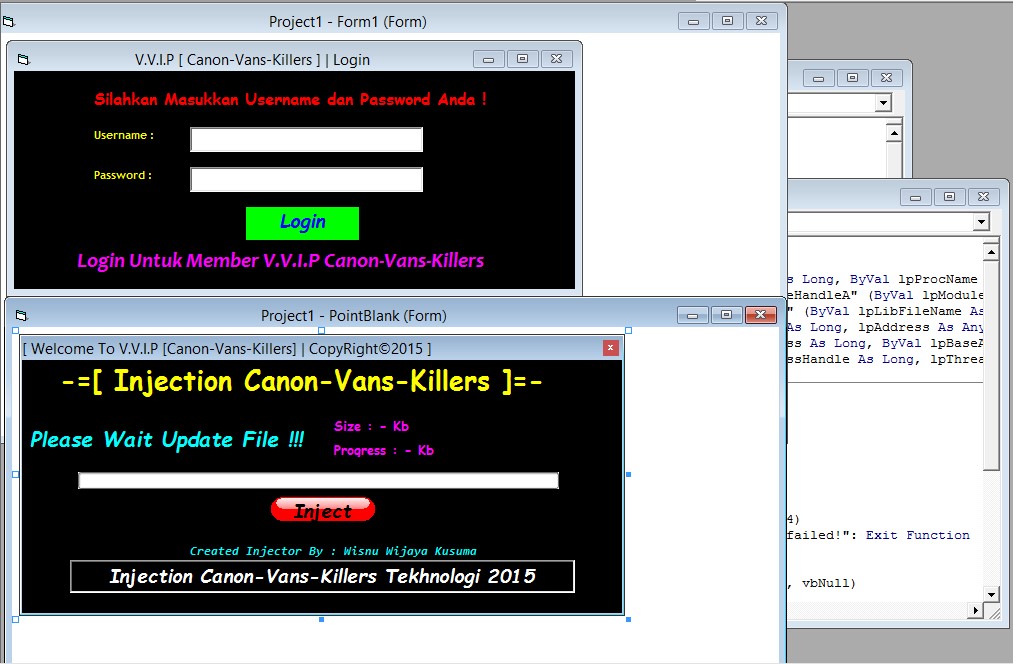Minimize the upper background code window
The image size is (1013, 664).
tap(819, 78)
